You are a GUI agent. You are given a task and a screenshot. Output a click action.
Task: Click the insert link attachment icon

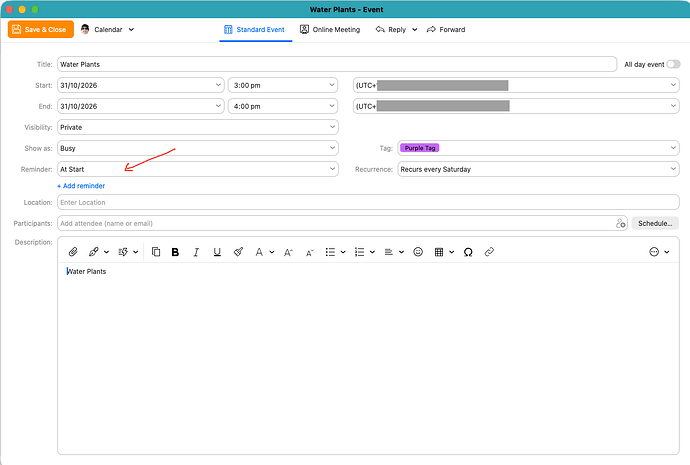click(x=93, y=252)
